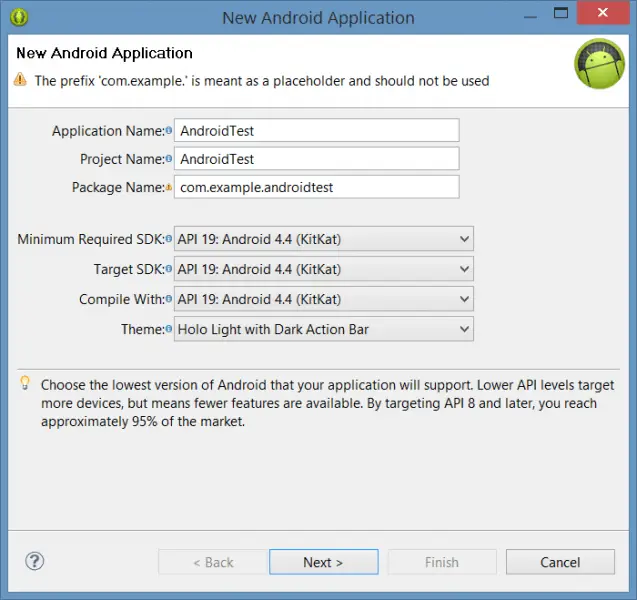Click info decorator next to Application Name
The height and width of the screenshot is (600, 637).
168,132
